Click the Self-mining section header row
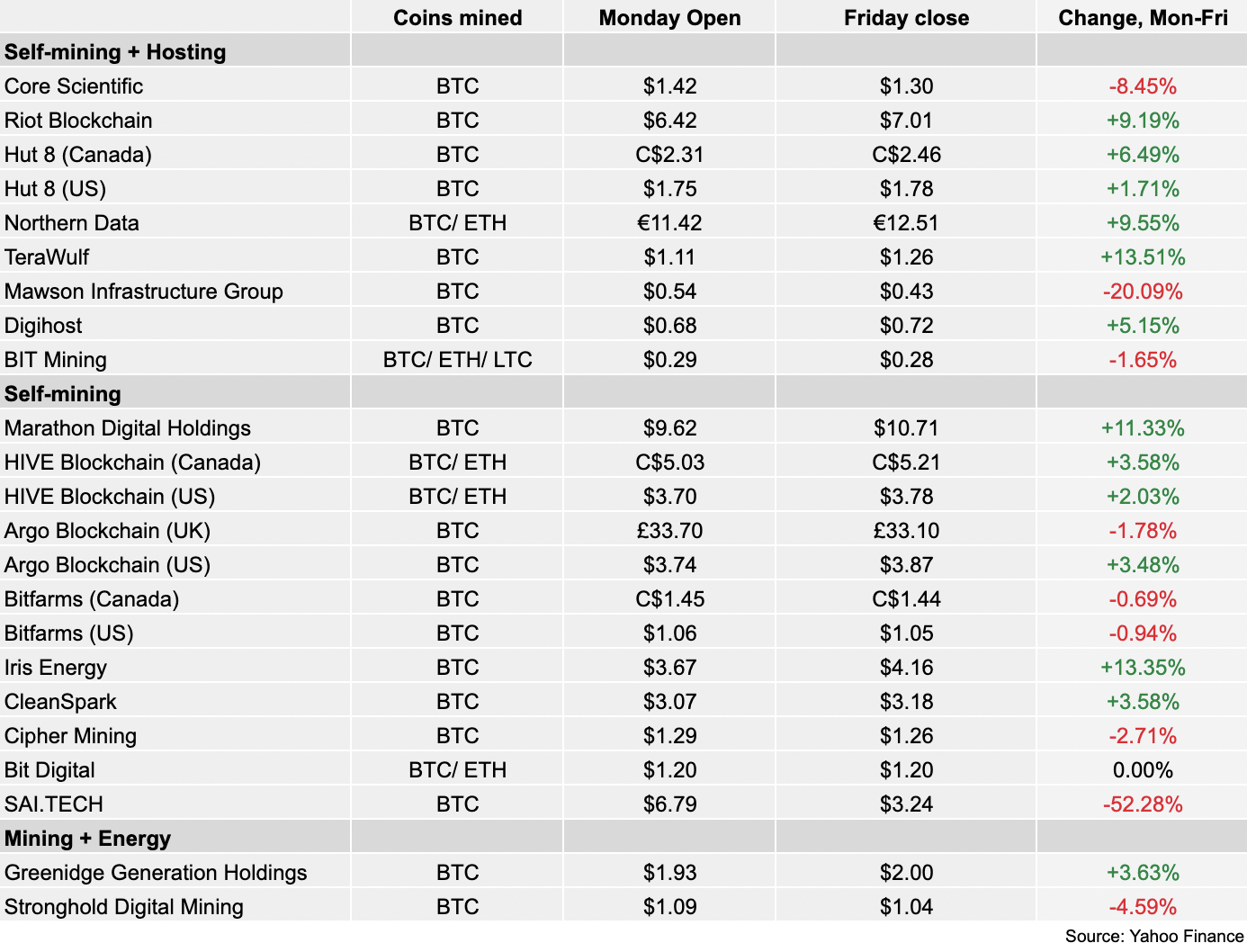The height and width of the screenshot is (952, 1247). click(623, 394)
